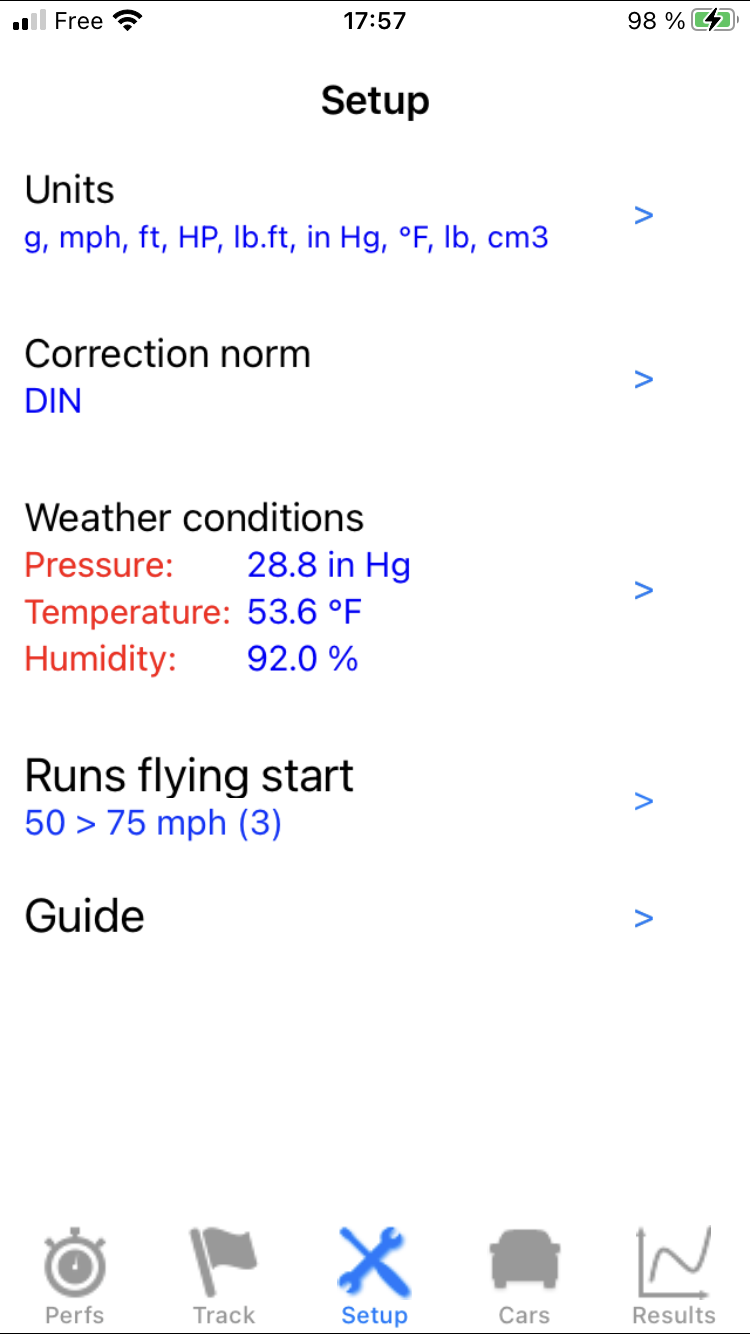Open Runs flying start chevron
Screen dimensions: 750x1334
(644, 801)
